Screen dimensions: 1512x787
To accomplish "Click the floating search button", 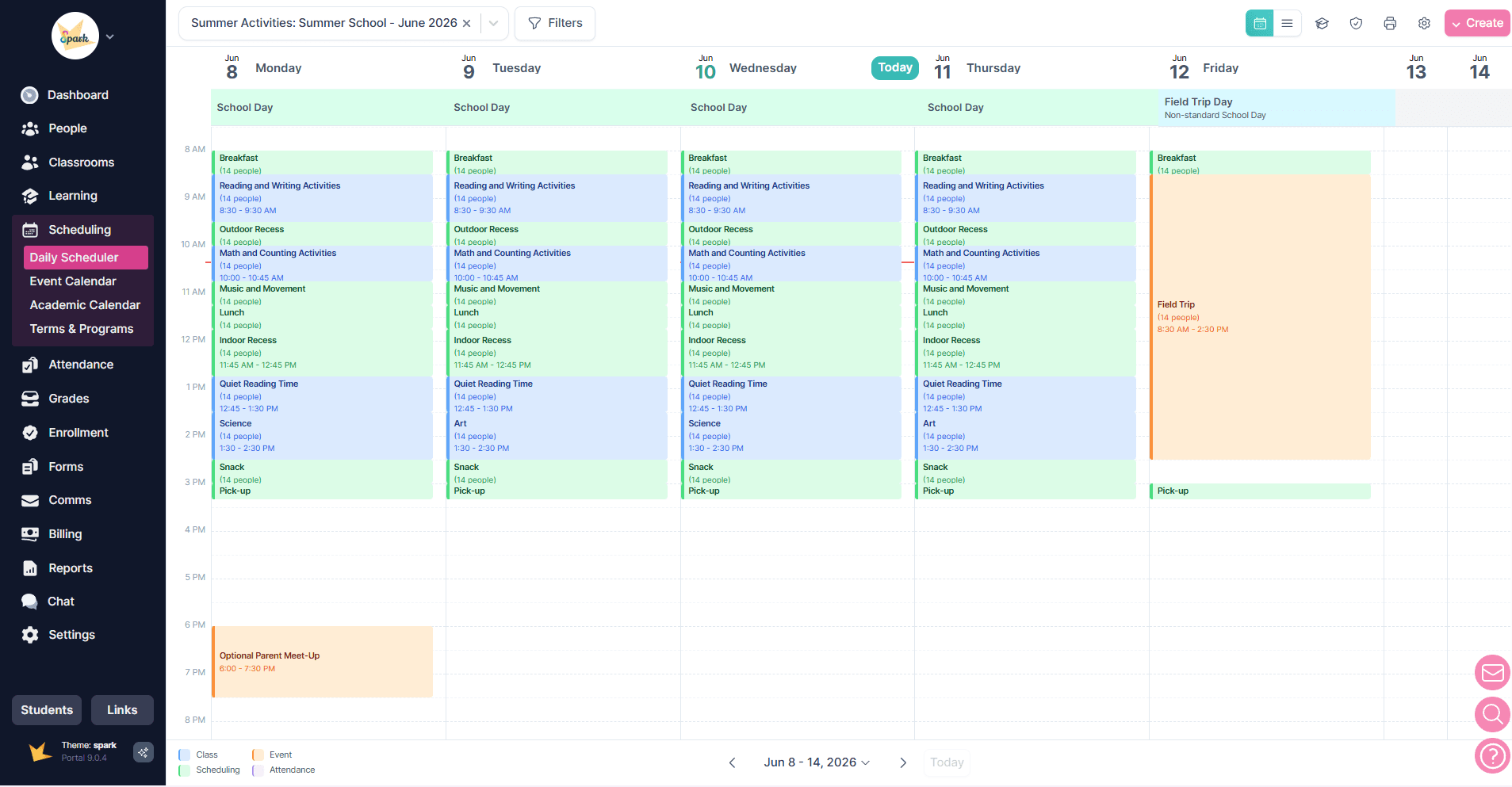I will tap(1492, 714).
